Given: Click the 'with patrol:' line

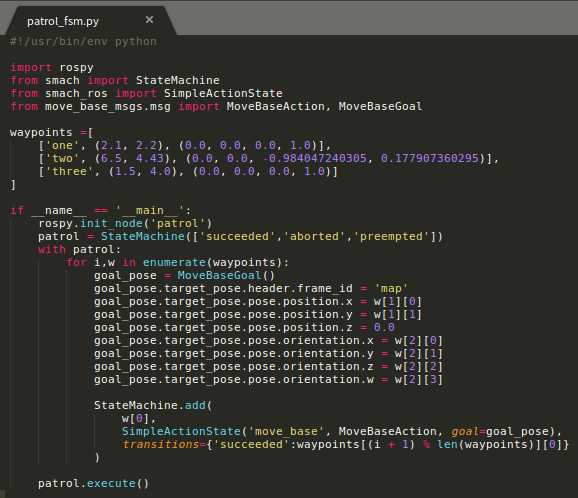Looking at the screenshot, I should 79,250.
